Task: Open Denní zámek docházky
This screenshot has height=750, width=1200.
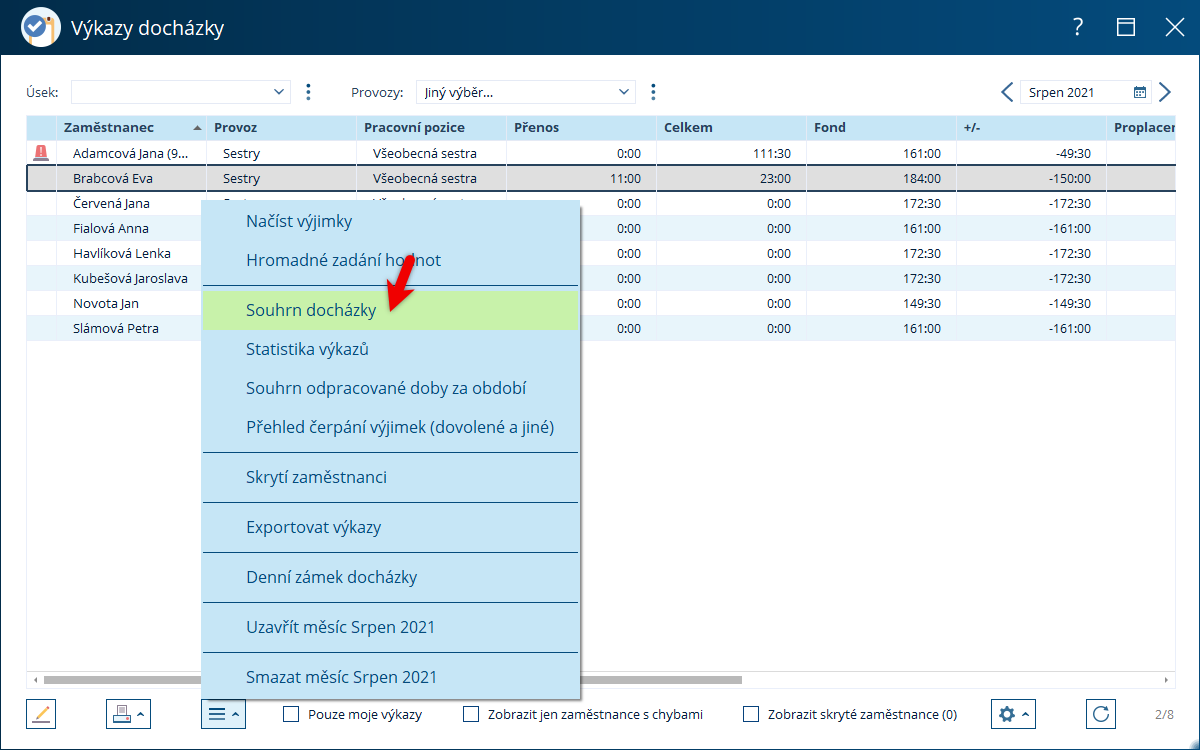Action: click(390, 577)
